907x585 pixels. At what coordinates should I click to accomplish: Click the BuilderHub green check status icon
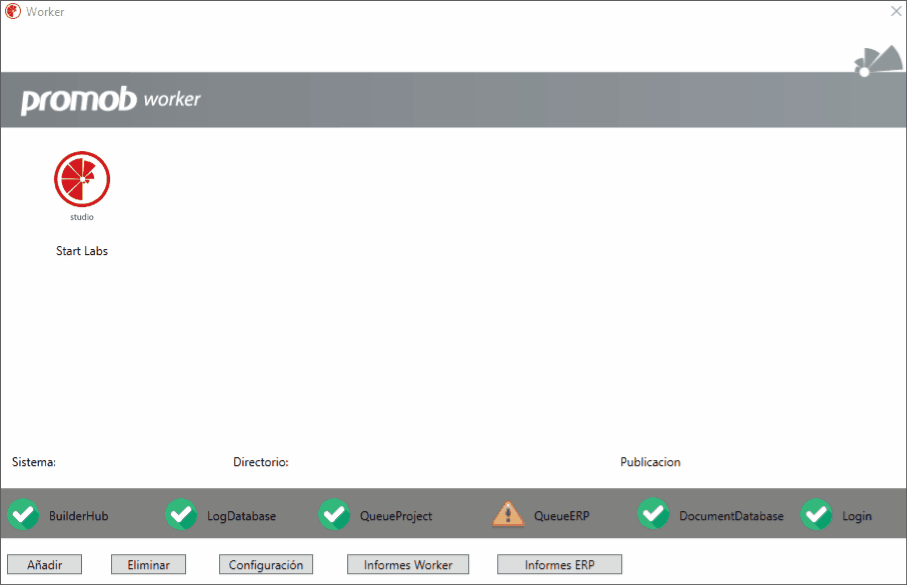click(23, 514)
